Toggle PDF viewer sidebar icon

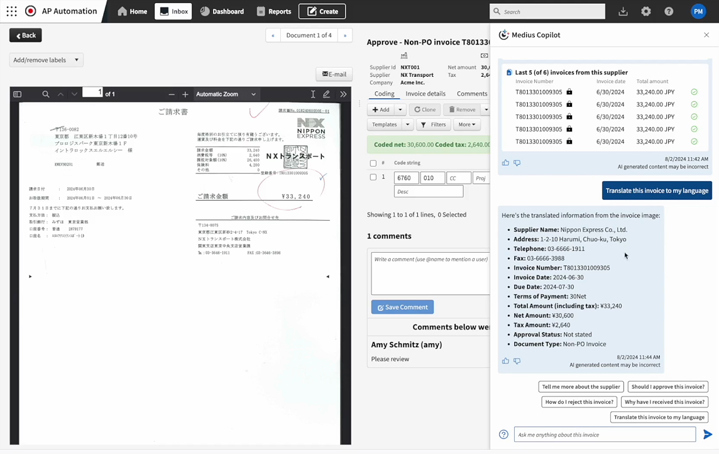click(x=17, y=94)
